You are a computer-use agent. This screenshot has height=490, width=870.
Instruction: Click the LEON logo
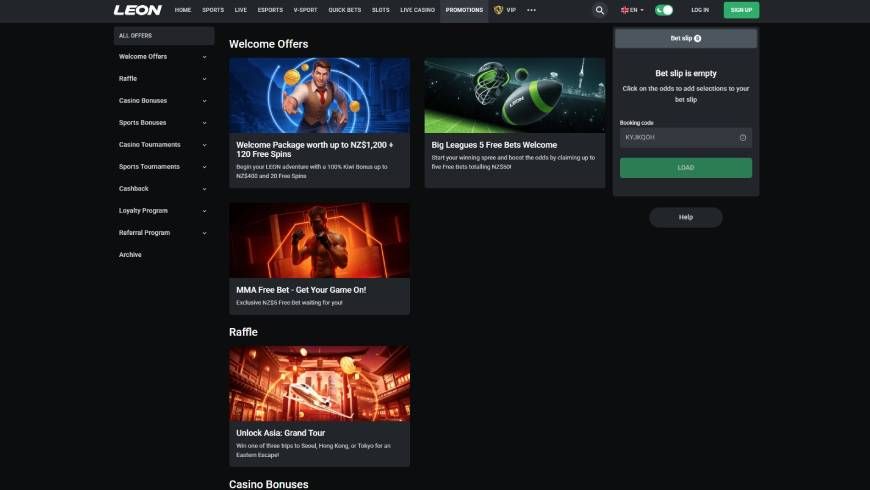point(138,10)
